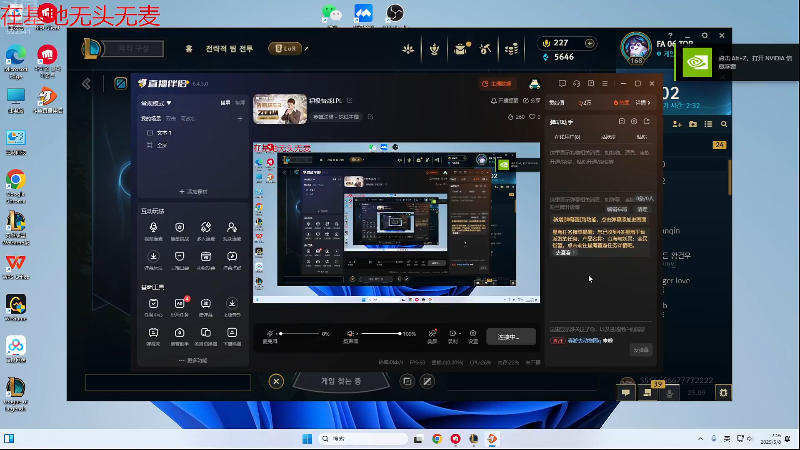Click the first icon in 弹幕助手 header
Viewport: 800px width, 450px height.
[x=621, y=121]
